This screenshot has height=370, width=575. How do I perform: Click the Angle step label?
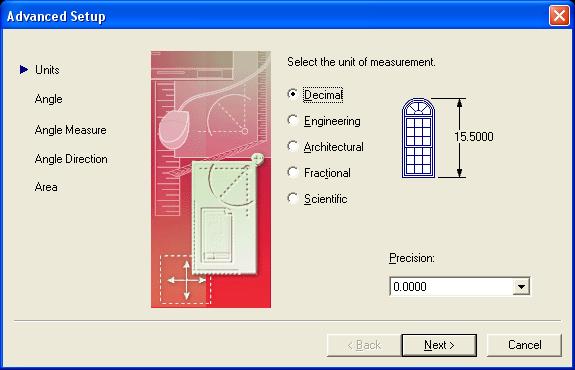pyautogui.click(x=48, y=99)
